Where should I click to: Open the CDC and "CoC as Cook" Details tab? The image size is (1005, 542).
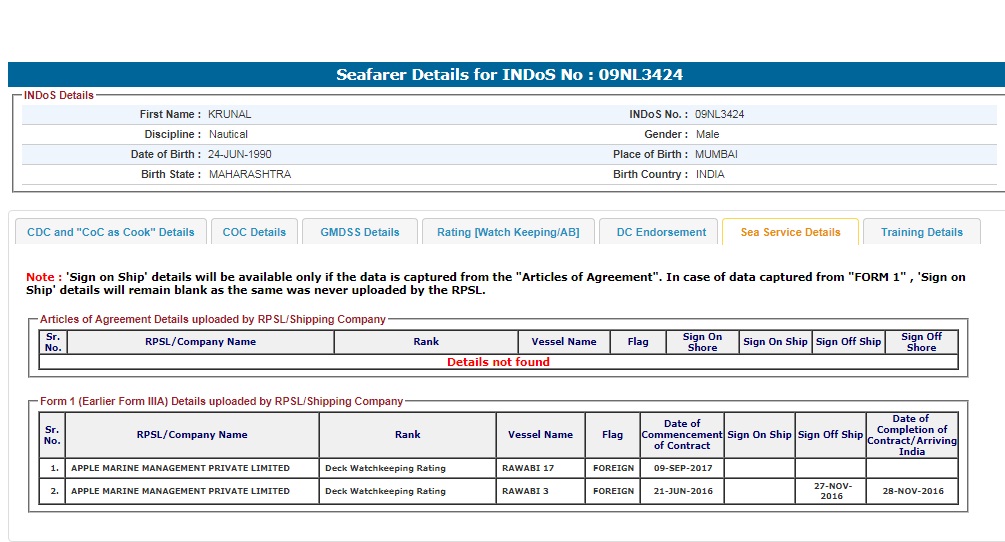click(111, 232)
